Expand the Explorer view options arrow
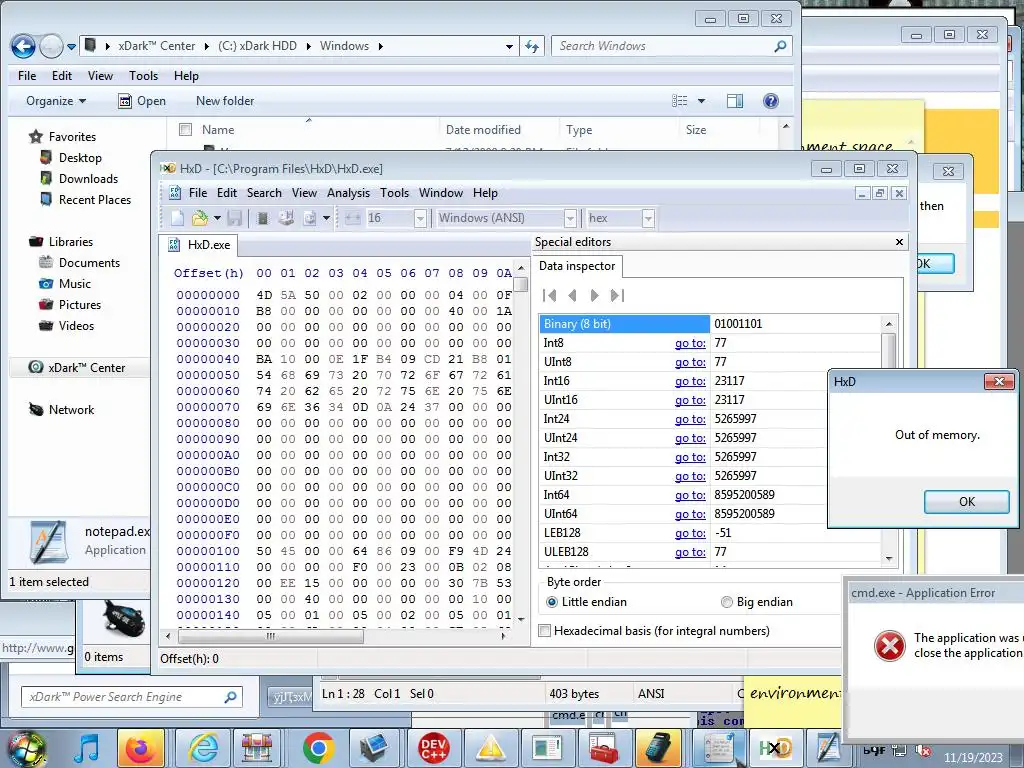The width and height of the screenshot is (1024, 768). point(701,101)
